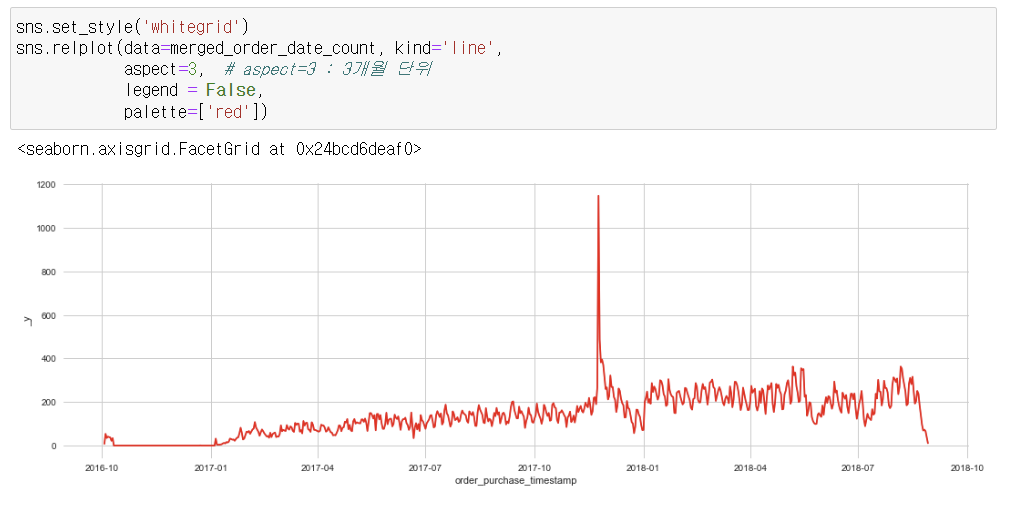Click the 2017-04 x-axis tick label
Screen dimensions: 1012x511
[x=318, y=468]
